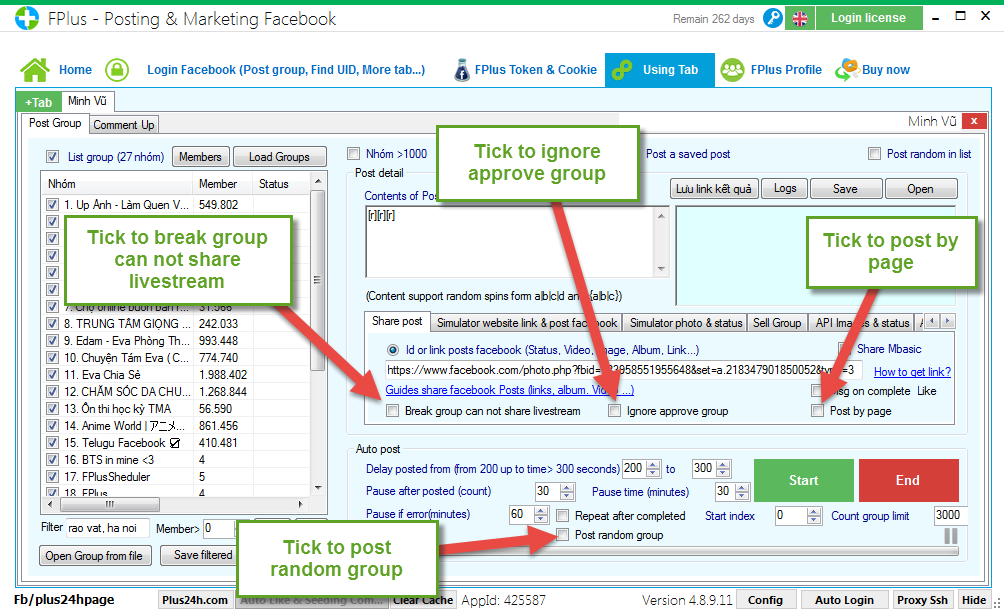The width and height of the screenshot is (1004, 612).
Task: Click the flask icon for FPlus Token & Cookie
Action: pyautogui.click(x=461, y=70)
